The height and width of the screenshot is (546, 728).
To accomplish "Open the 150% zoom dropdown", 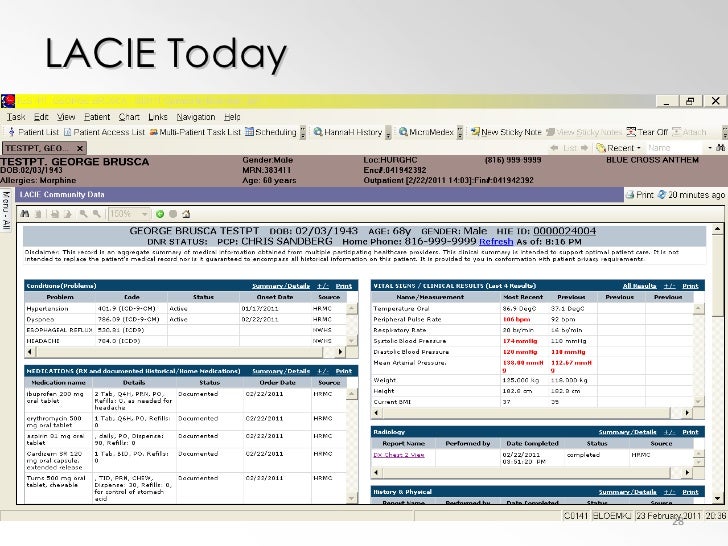I will coord(144,214).
